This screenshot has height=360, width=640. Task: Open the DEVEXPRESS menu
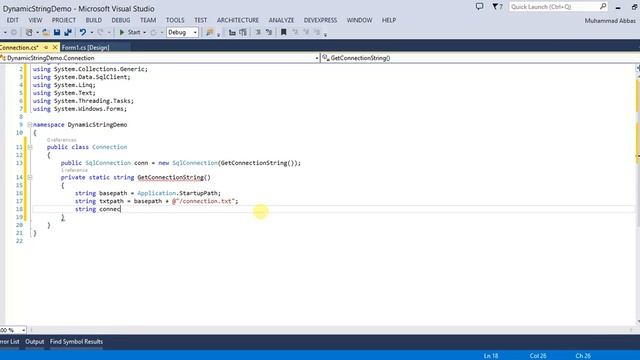tap(320, 20)
